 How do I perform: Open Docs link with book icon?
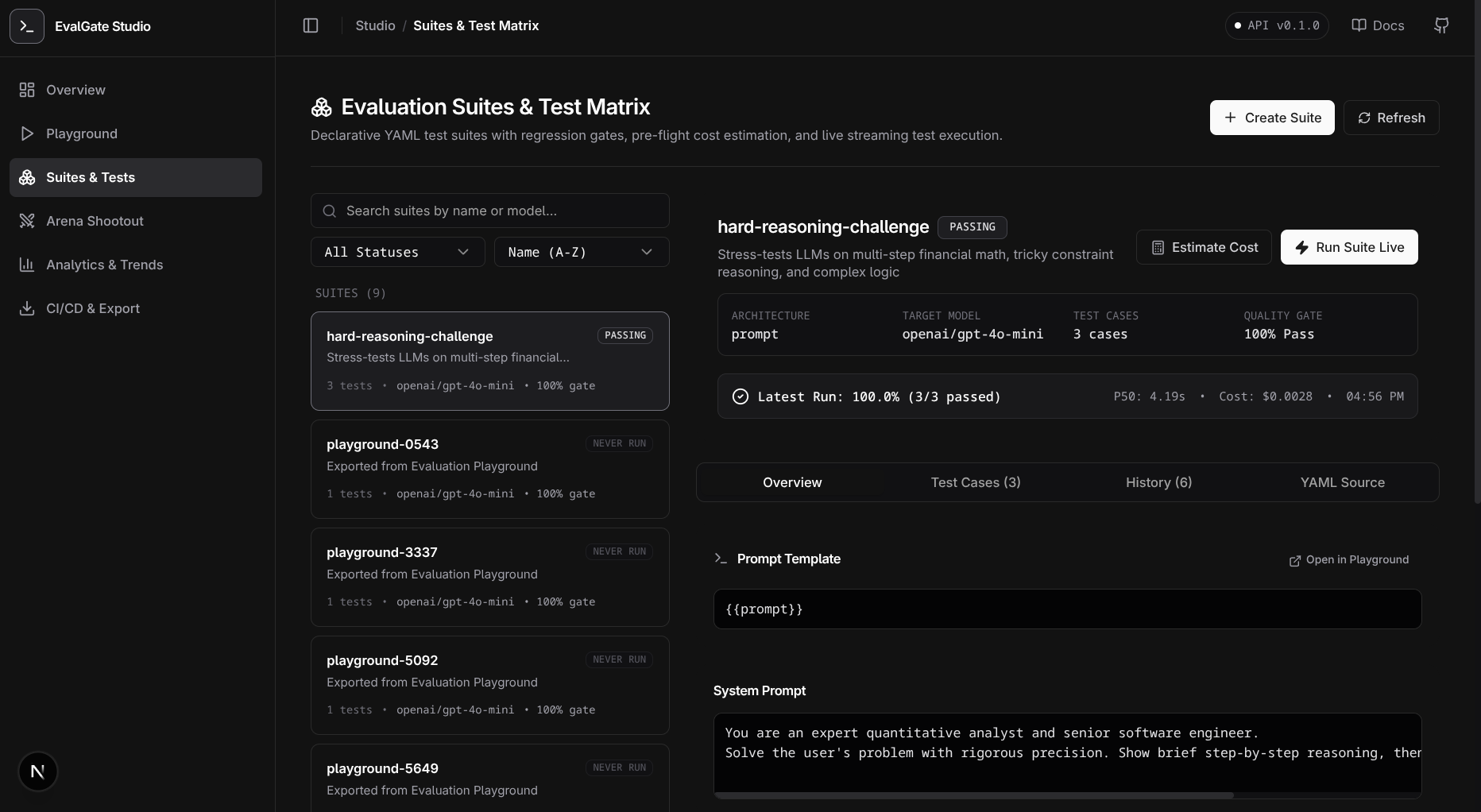(1378, 25)
